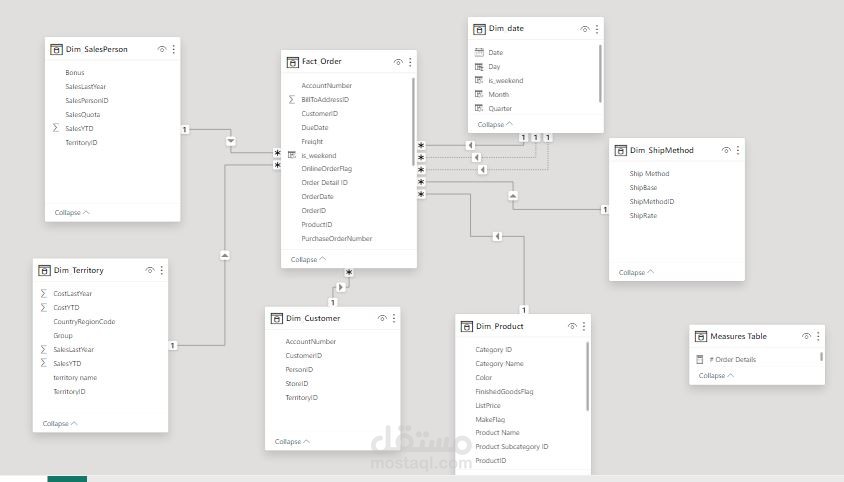
Task: Open the Dim_date table's more options menu
Action: coord(597,29)
